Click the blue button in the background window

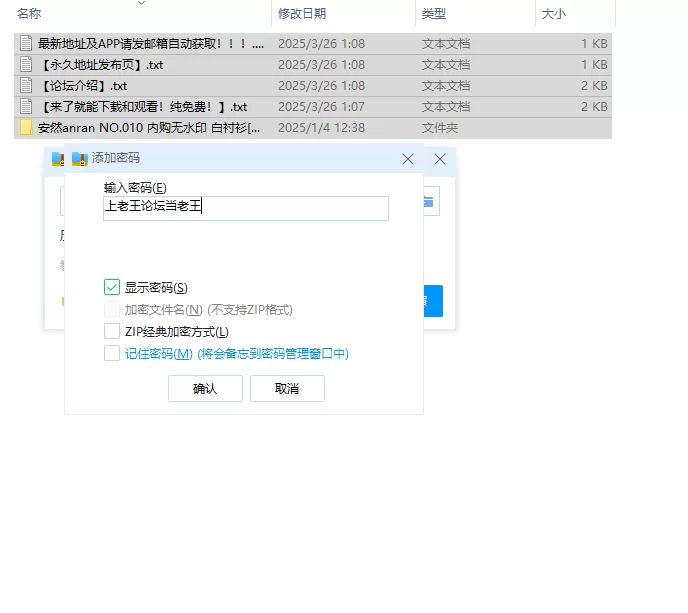[433, 301]
